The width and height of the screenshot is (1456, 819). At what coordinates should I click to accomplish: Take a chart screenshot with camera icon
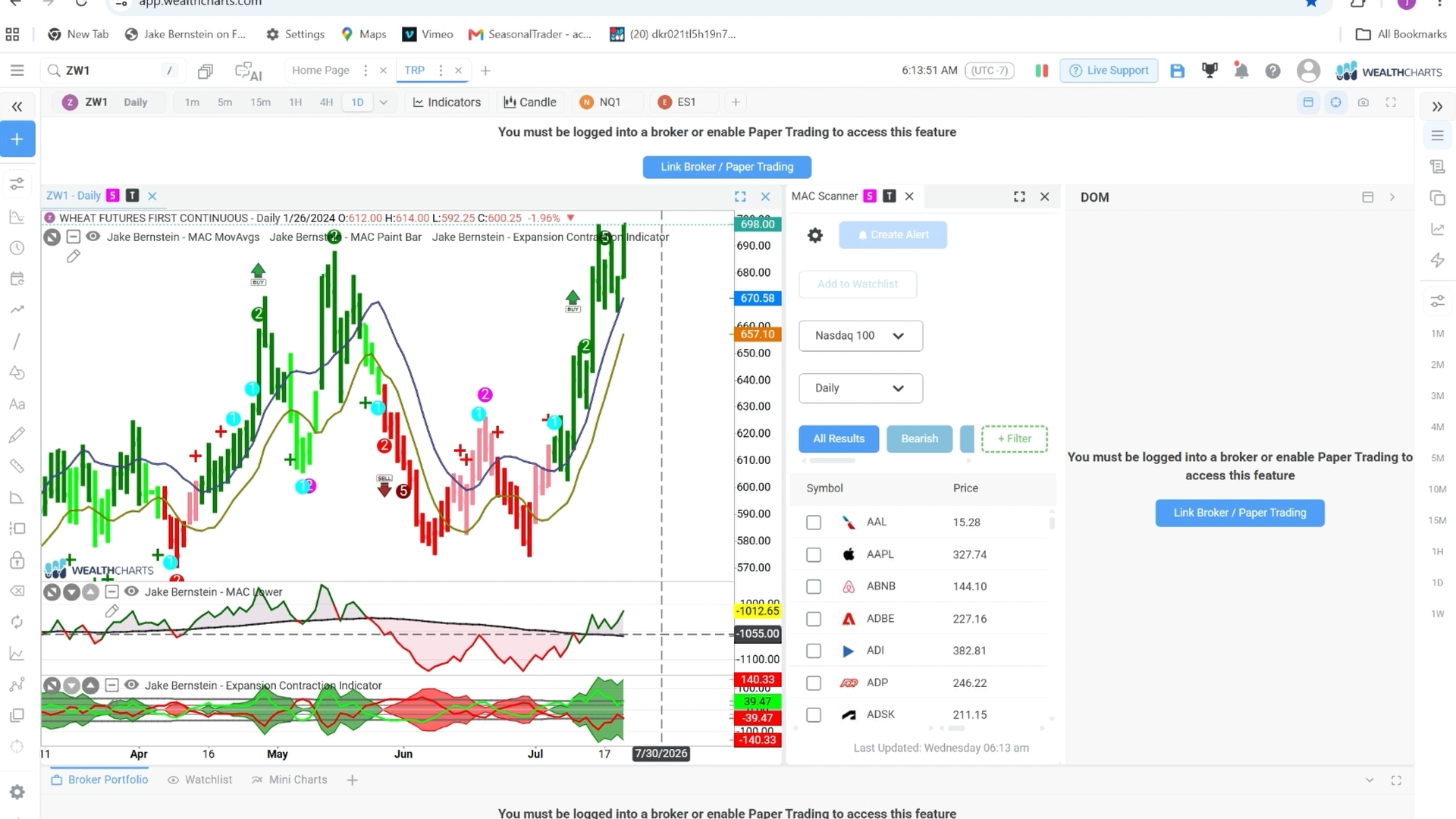(x=1363, y=102)
